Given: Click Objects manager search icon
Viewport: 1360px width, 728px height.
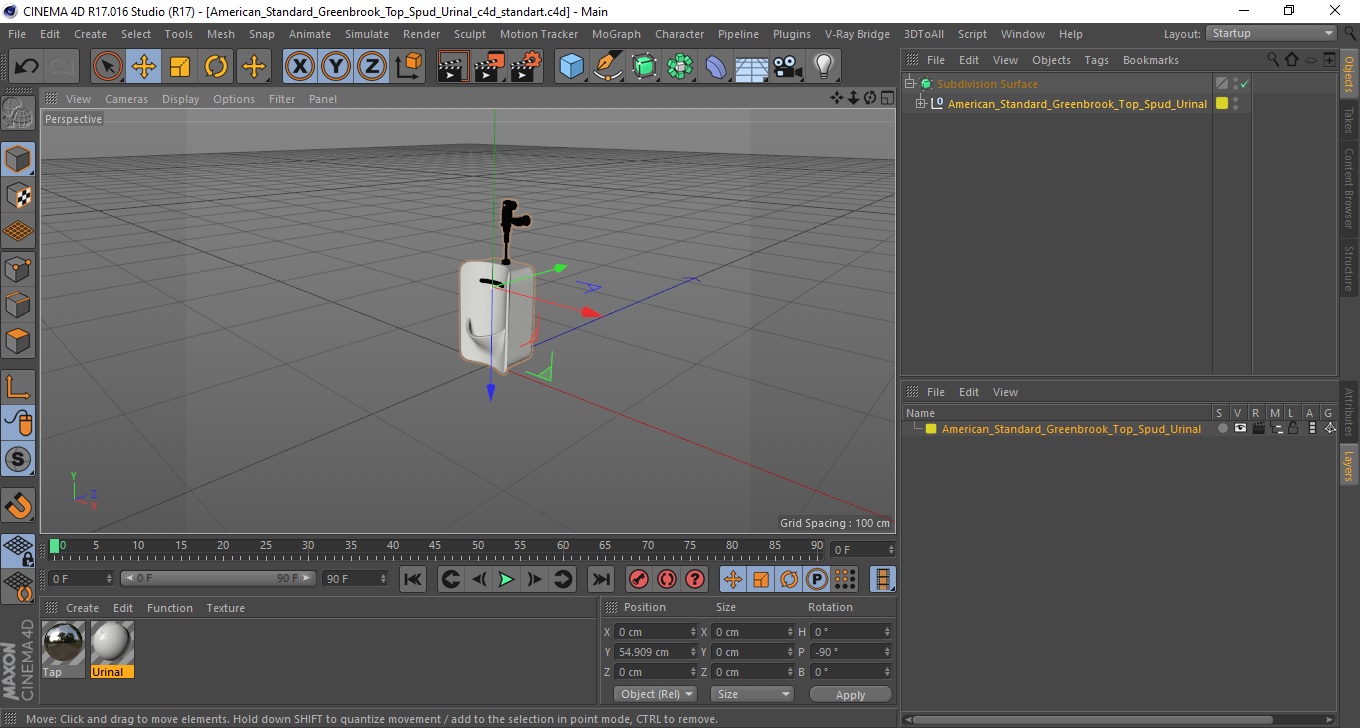Looking at the screenshot, I should (x=1273, y=60).
